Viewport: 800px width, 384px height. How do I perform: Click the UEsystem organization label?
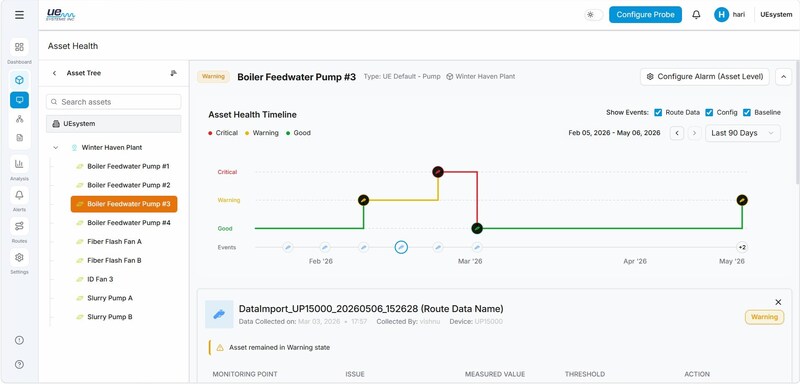776,15
